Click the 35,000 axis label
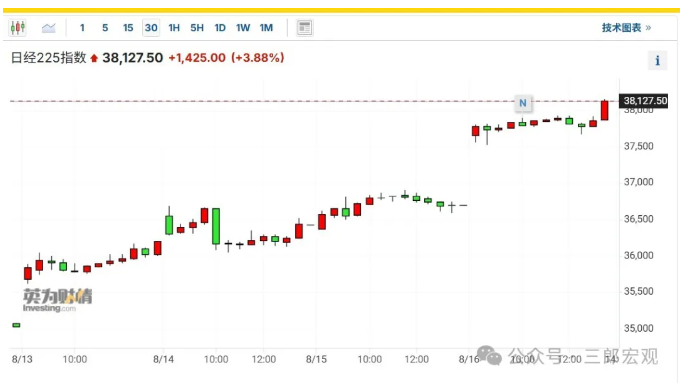Screen dimensions: 684x392 coord(639,328)
